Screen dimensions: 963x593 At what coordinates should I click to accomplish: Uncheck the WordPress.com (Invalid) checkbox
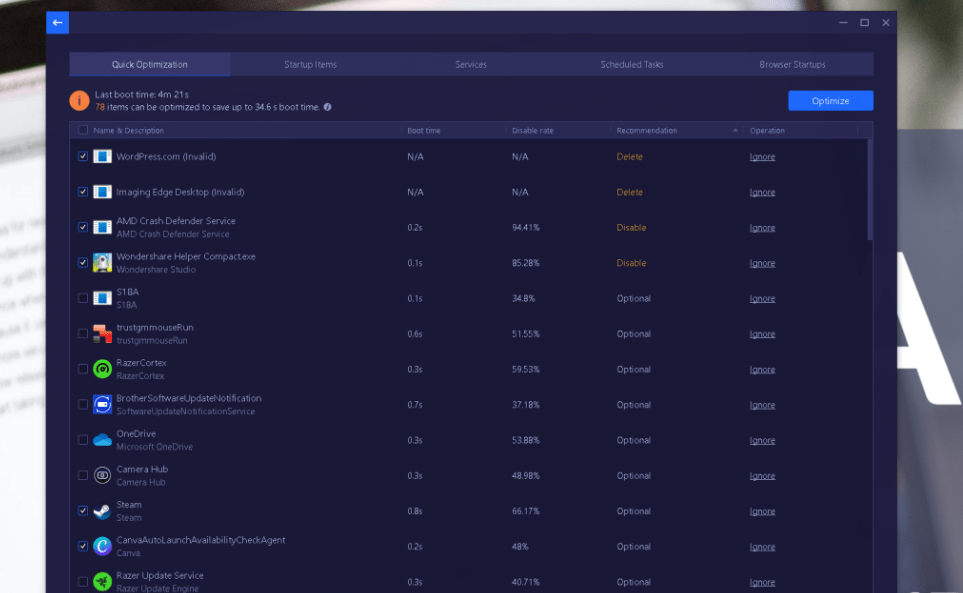(x=83, y=157)
